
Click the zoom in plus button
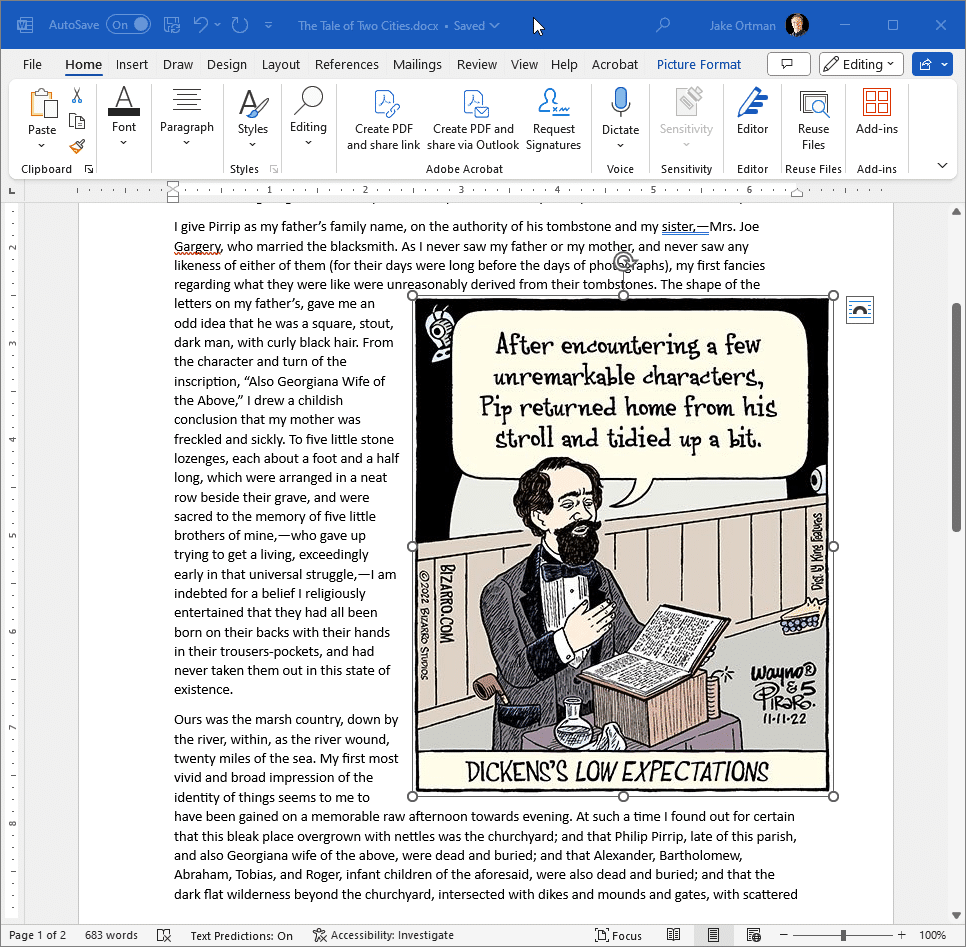(x=901, y=935)
